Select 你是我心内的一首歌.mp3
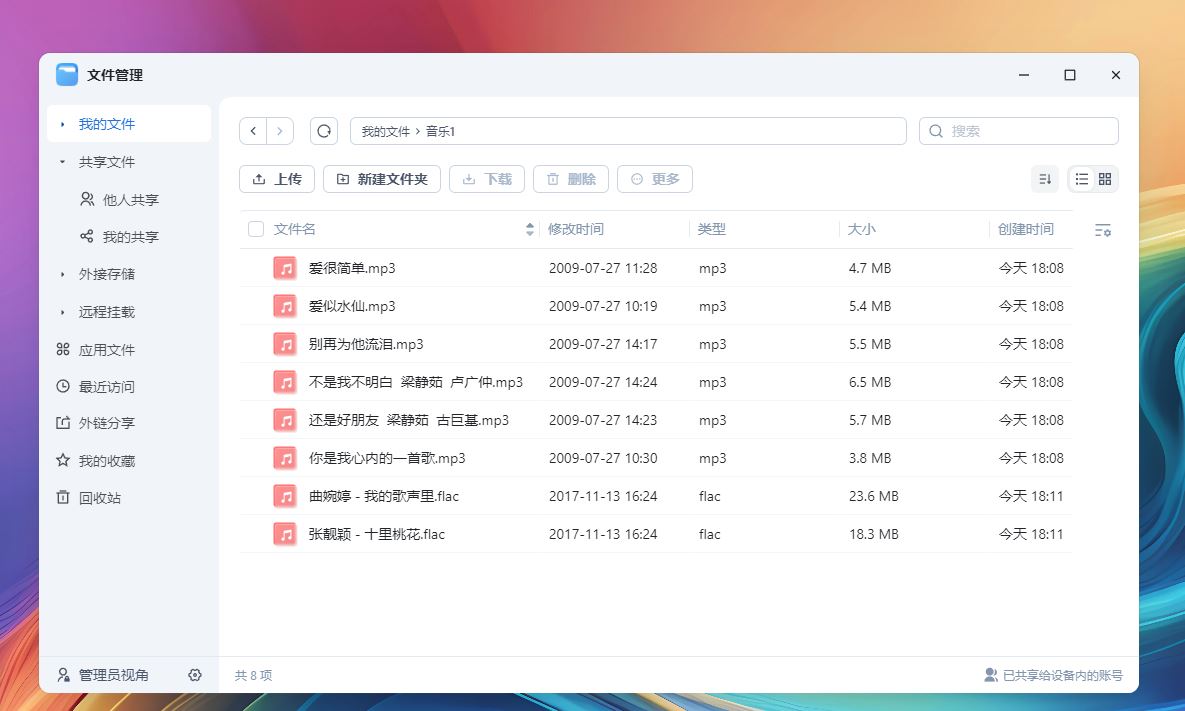Image resolution: width=1185 pixels, height=711 pixels. click(387, 458)
